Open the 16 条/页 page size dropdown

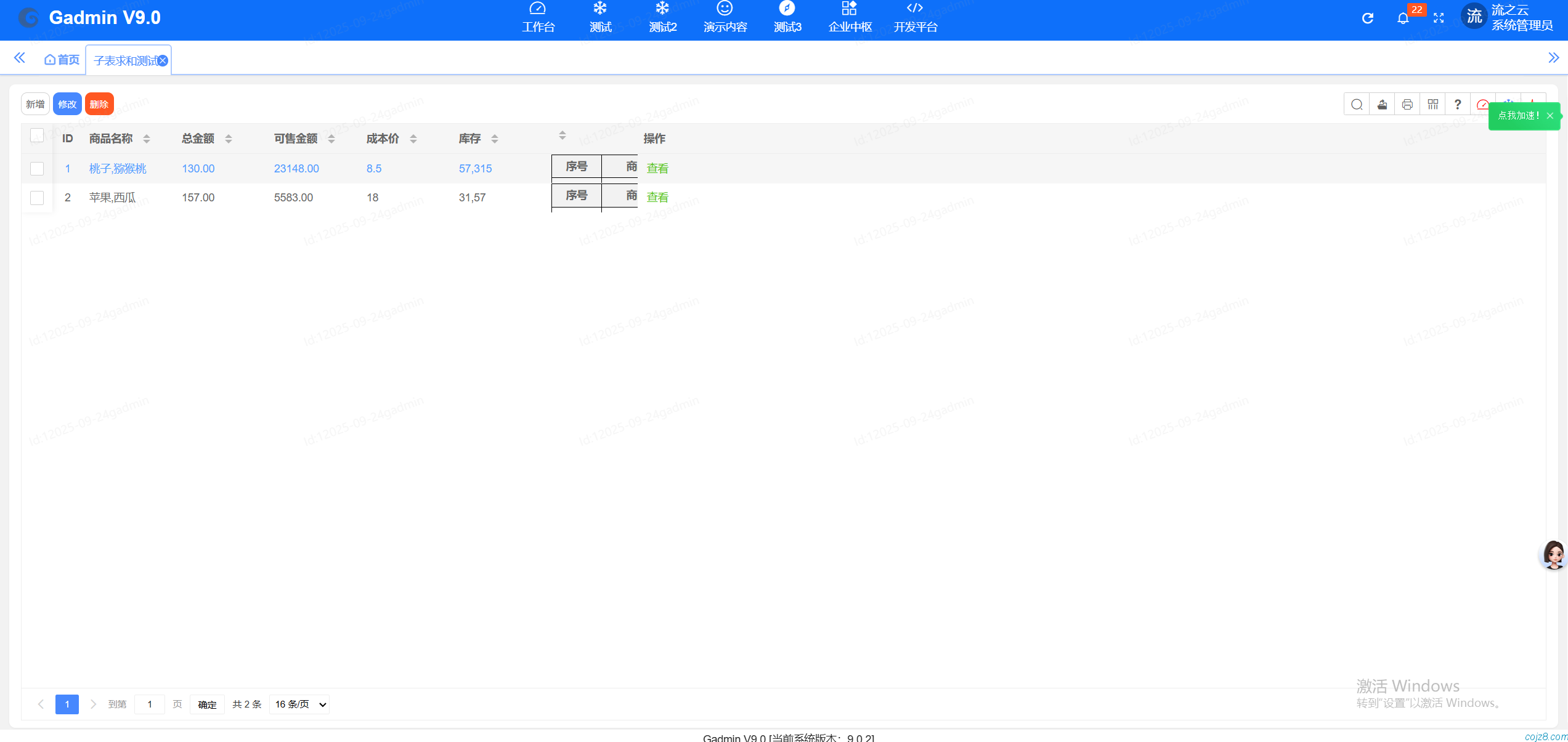[299, 704]
